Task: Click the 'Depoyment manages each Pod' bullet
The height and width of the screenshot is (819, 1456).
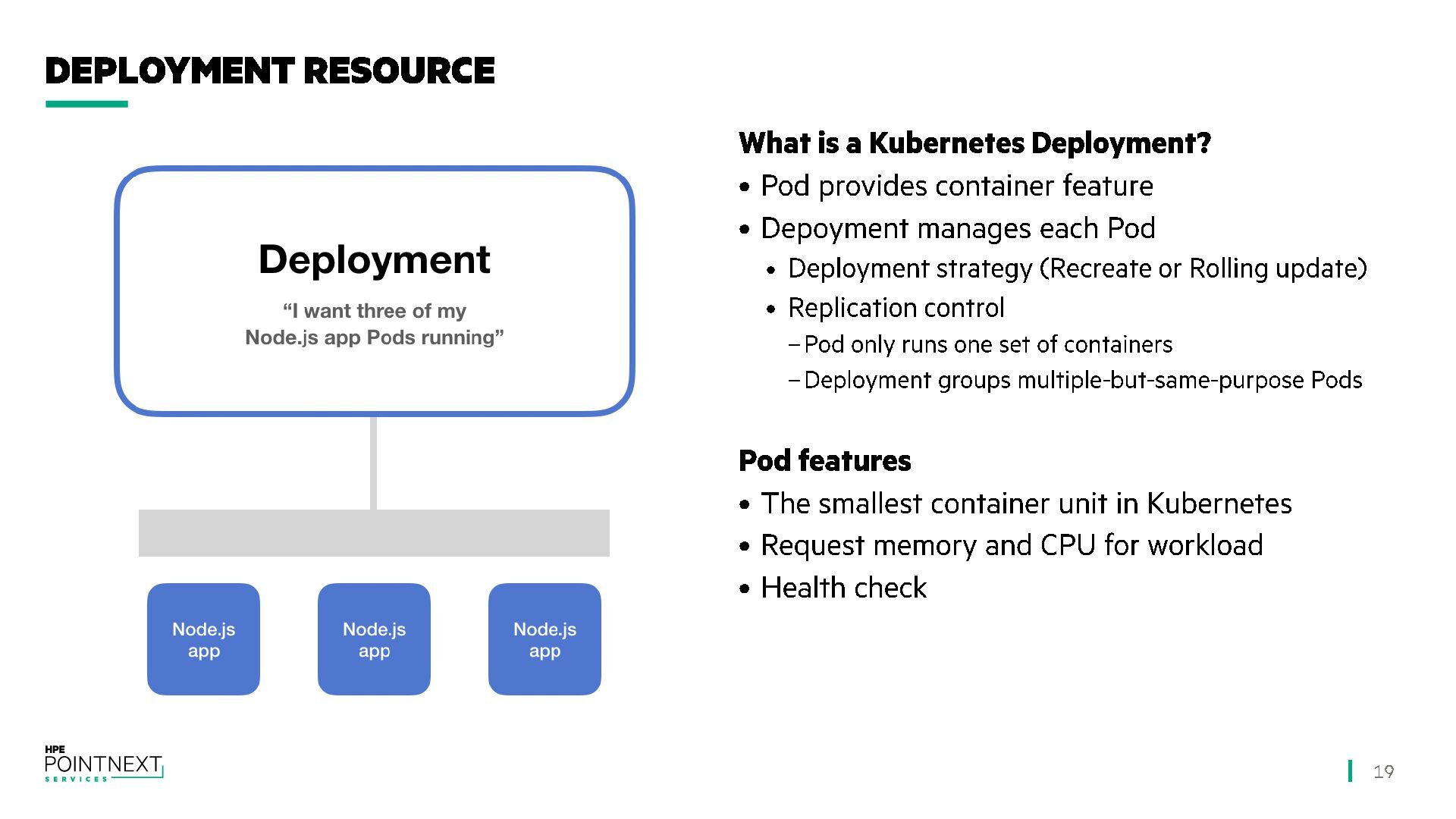Action: pyautogui.click(x=958, y=228)
